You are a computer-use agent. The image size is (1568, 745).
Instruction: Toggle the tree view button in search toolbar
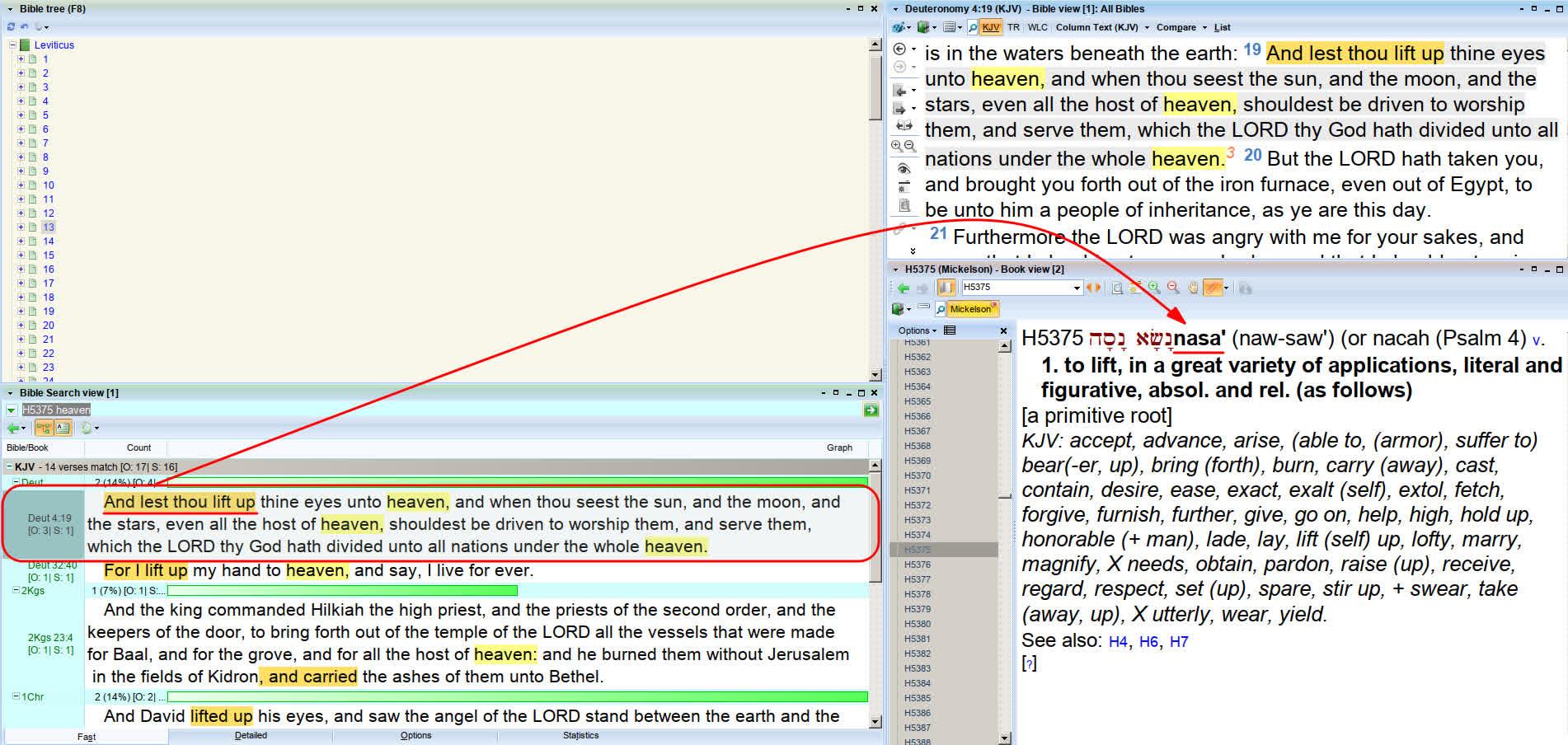[x=43, y=428]
